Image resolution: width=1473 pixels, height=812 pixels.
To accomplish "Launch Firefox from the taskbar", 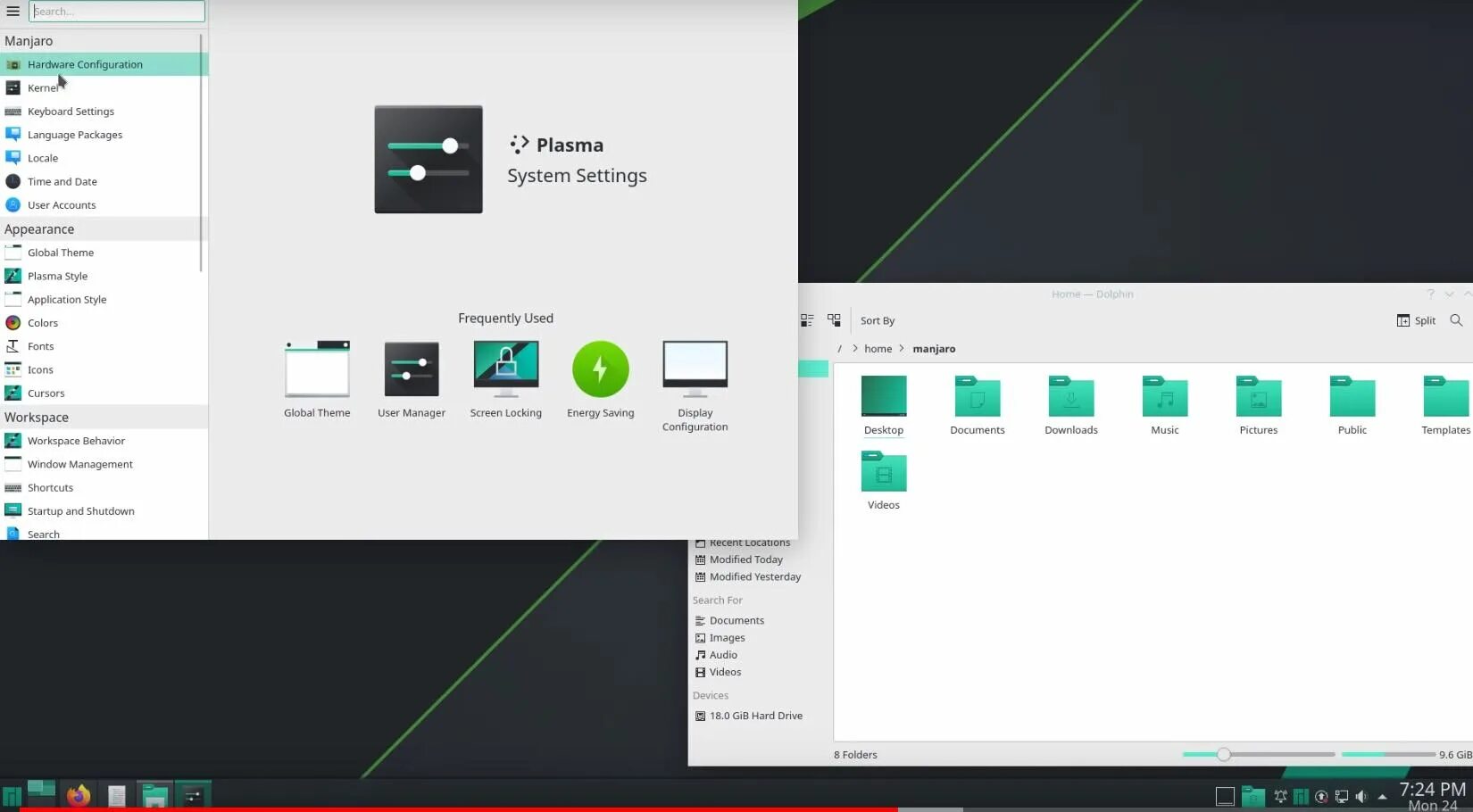I will [x=78, y=795].
